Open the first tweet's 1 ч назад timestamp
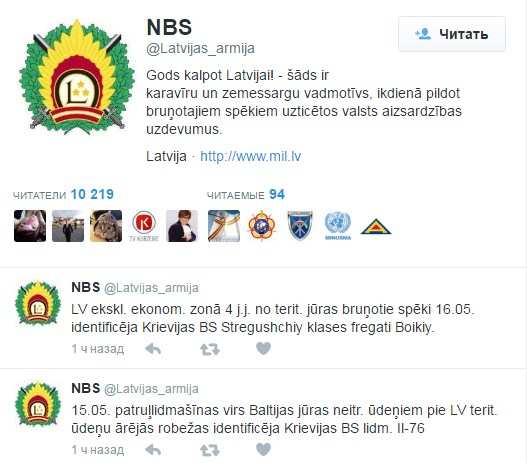Viewport: 527px width, 463px height. click(x=98, y=349)
